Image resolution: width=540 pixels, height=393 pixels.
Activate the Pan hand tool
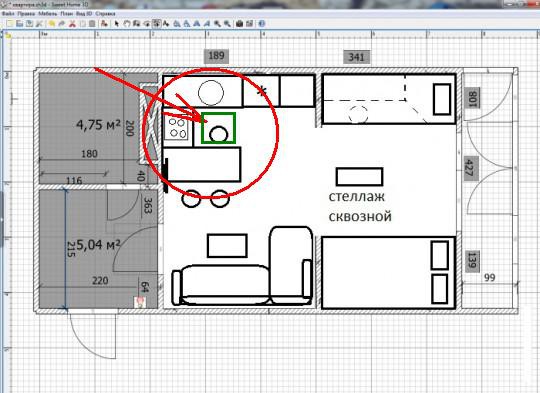coord(126,23)
